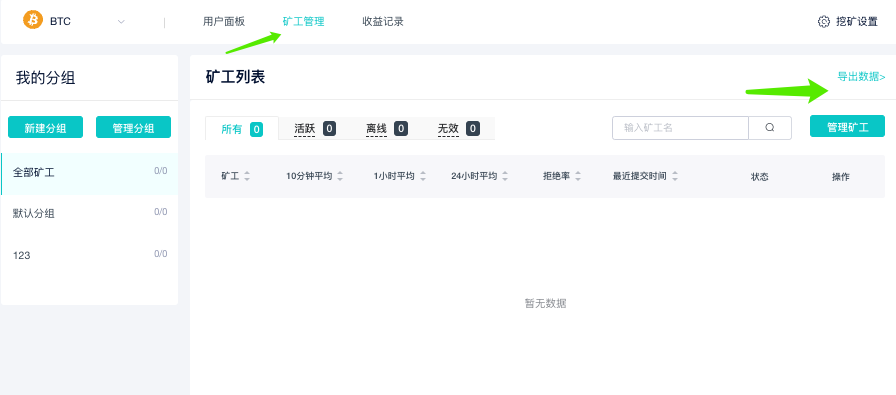Sort by 拒绝率 column arrows

point(578,177)
